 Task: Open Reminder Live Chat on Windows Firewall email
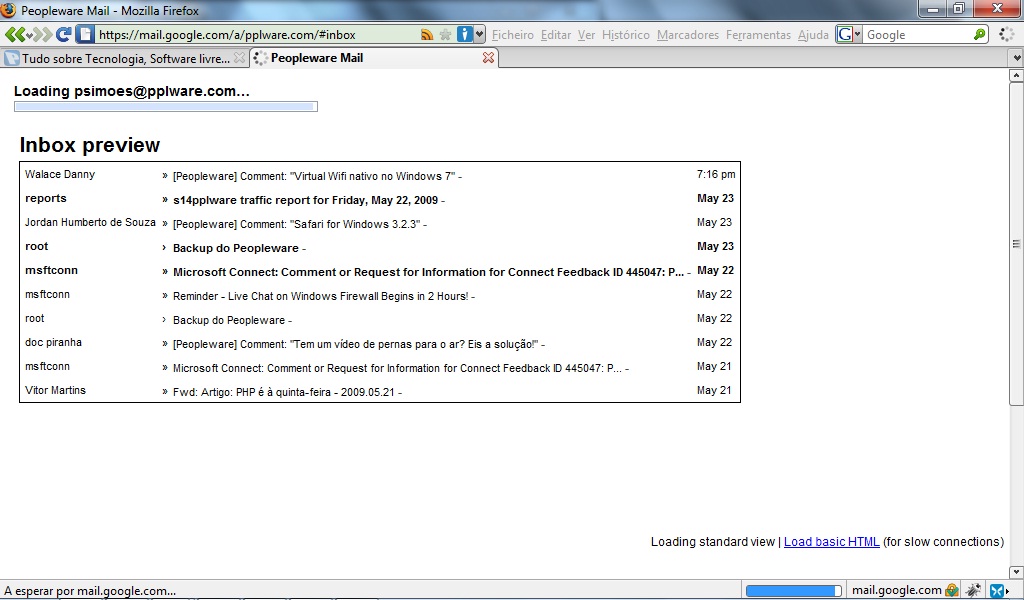(x=380, y=295)
